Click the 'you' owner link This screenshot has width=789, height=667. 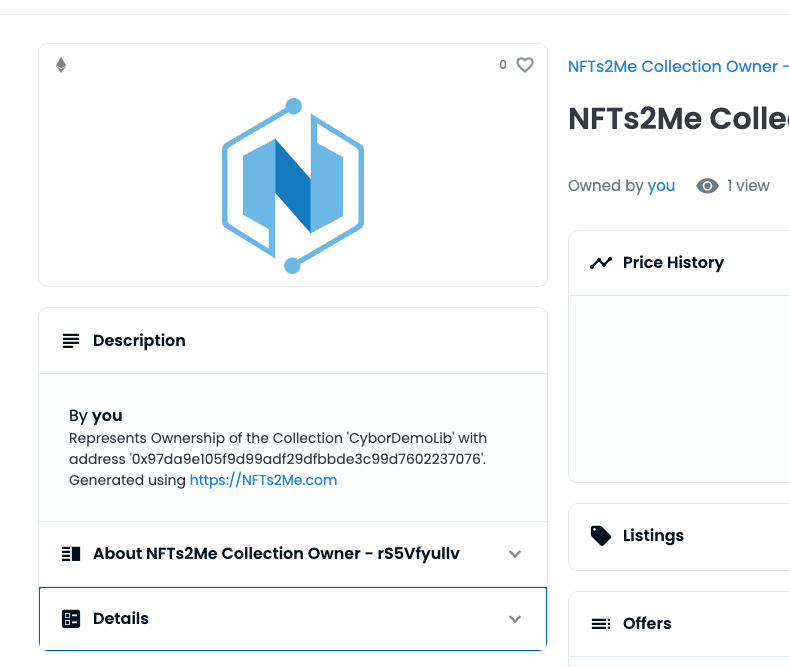coord(661,186)
